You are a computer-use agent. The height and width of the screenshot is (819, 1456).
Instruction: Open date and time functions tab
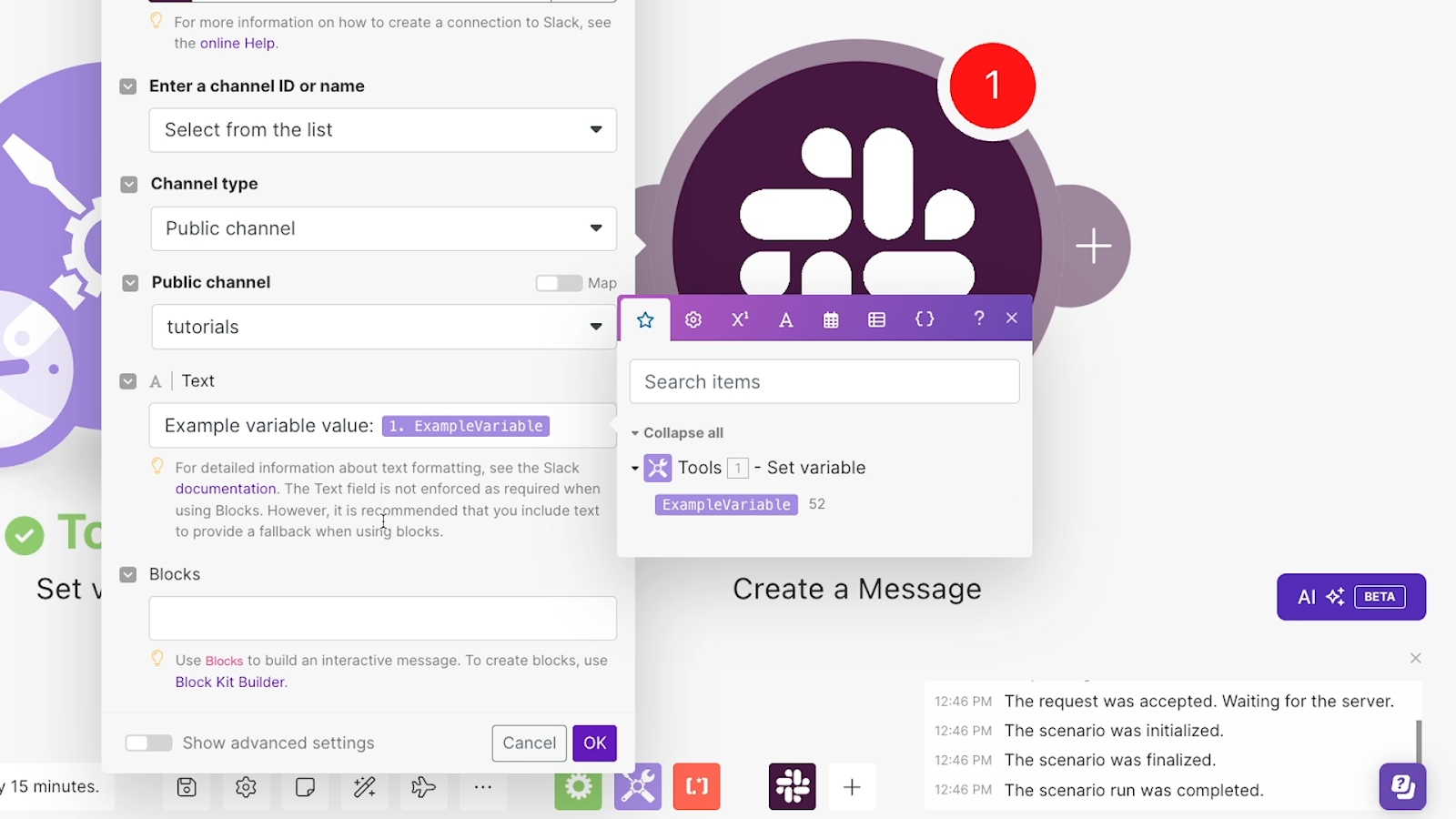point(831,319)
